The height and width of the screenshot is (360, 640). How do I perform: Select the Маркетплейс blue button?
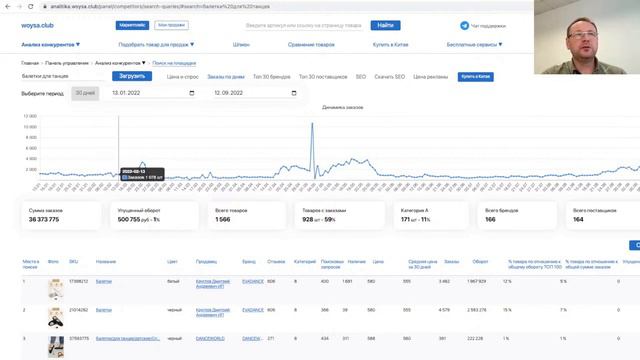click(132, 25)
